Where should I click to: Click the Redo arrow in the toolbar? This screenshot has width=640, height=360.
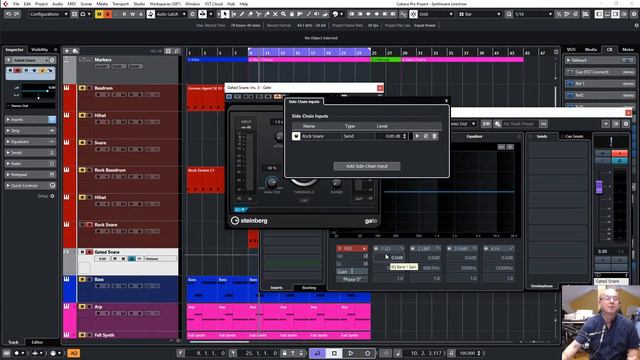coord(16,14)
